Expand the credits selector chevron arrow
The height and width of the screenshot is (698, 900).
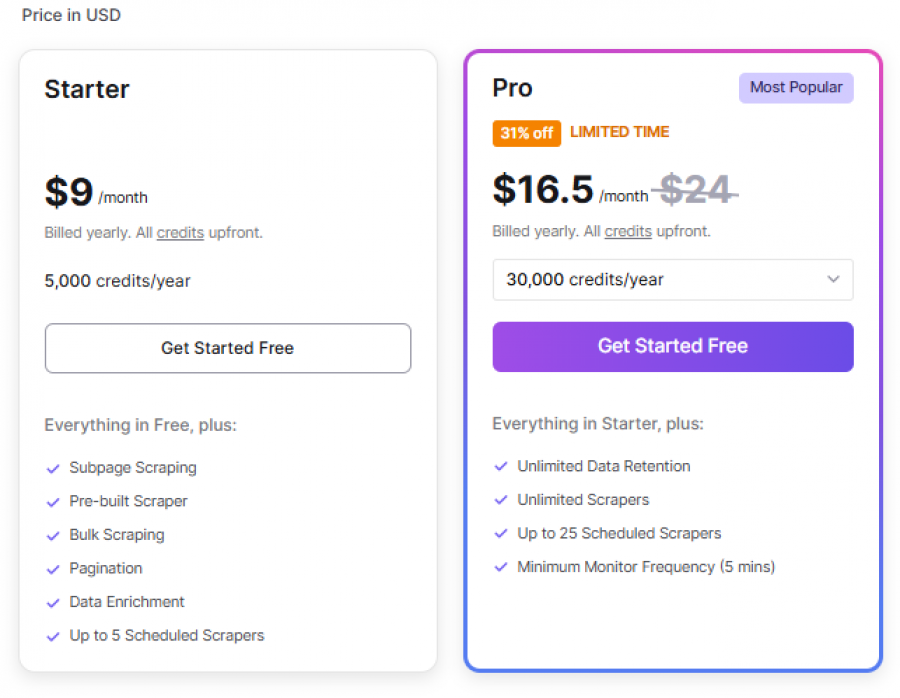[834, 280]
